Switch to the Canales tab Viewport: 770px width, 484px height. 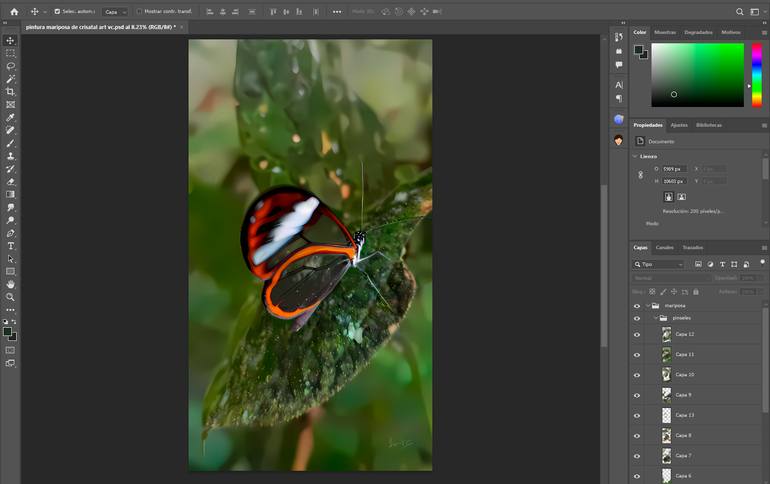665,247
